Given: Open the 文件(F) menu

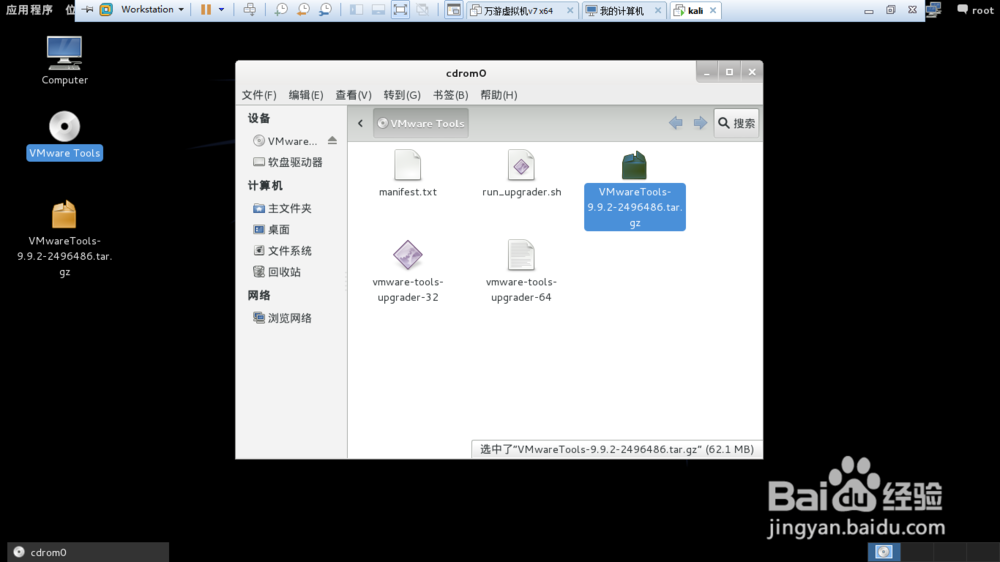Looking at the screenshot, I should pos(259,95).
